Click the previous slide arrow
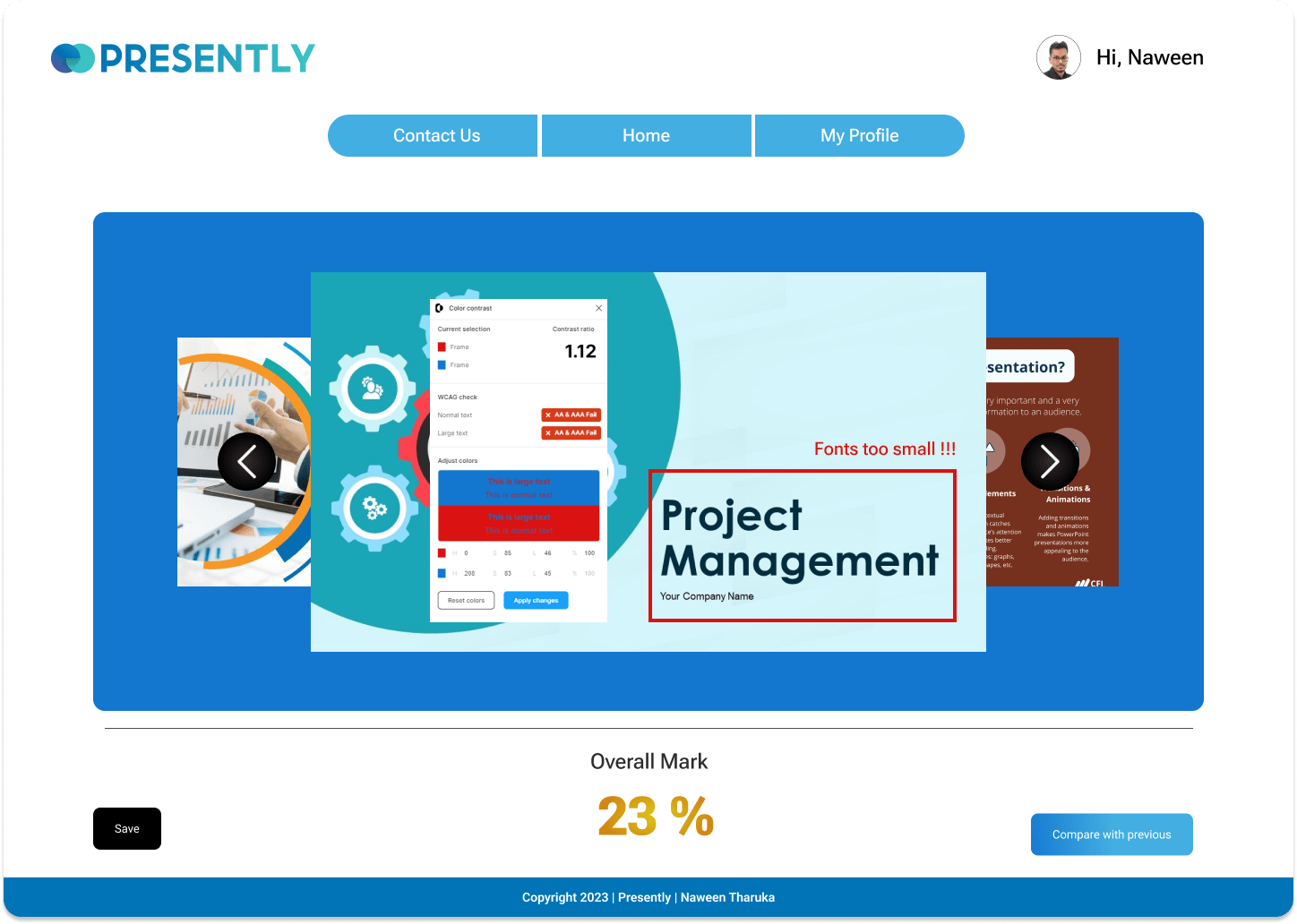The height and width of the screenshot is (924, 1297). click(x=246, y=461)
